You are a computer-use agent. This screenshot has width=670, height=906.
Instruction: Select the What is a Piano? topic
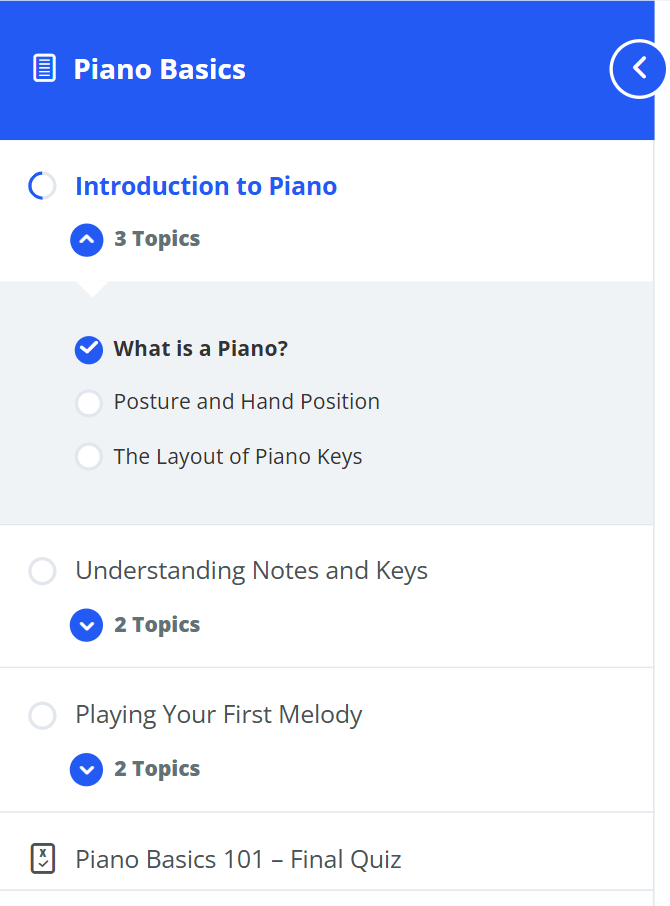[x=201, y=349]
